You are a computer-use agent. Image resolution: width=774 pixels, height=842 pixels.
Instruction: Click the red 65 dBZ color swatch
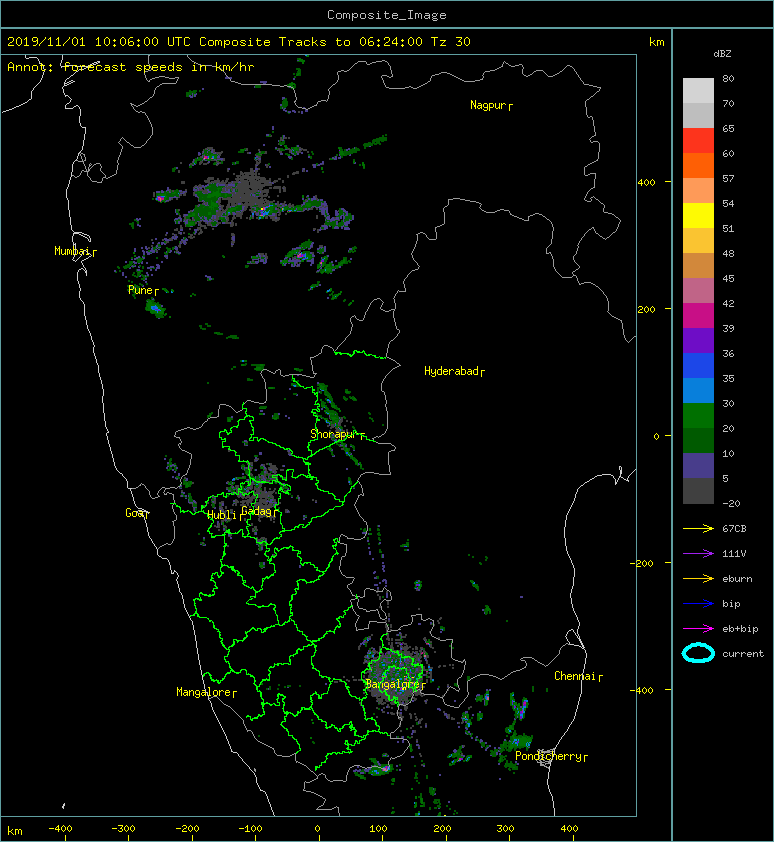[x=698, y=140]
